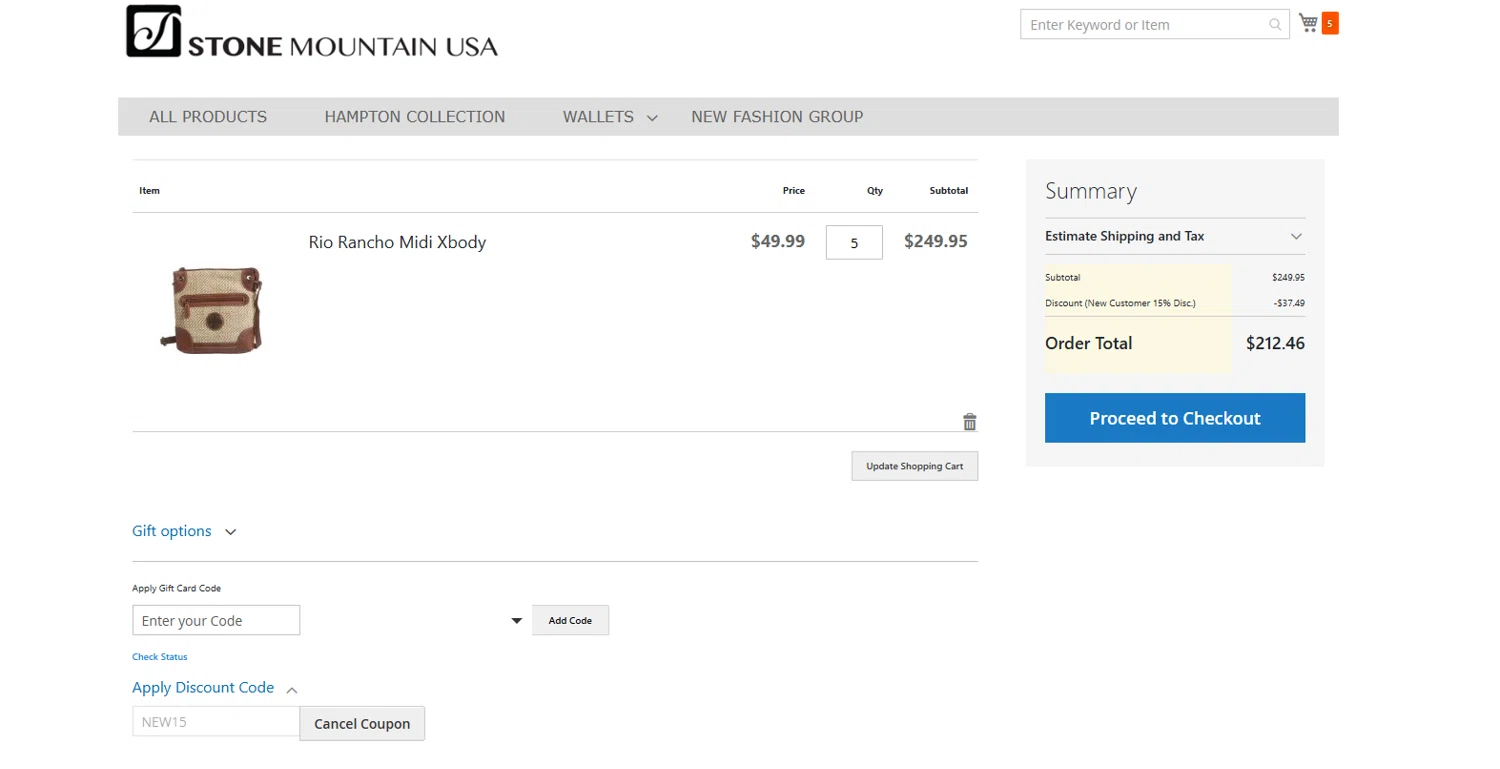Click the Update Shopping Cart button
1500x769 pixels.
pyautogui.click(x=914, y=466)
